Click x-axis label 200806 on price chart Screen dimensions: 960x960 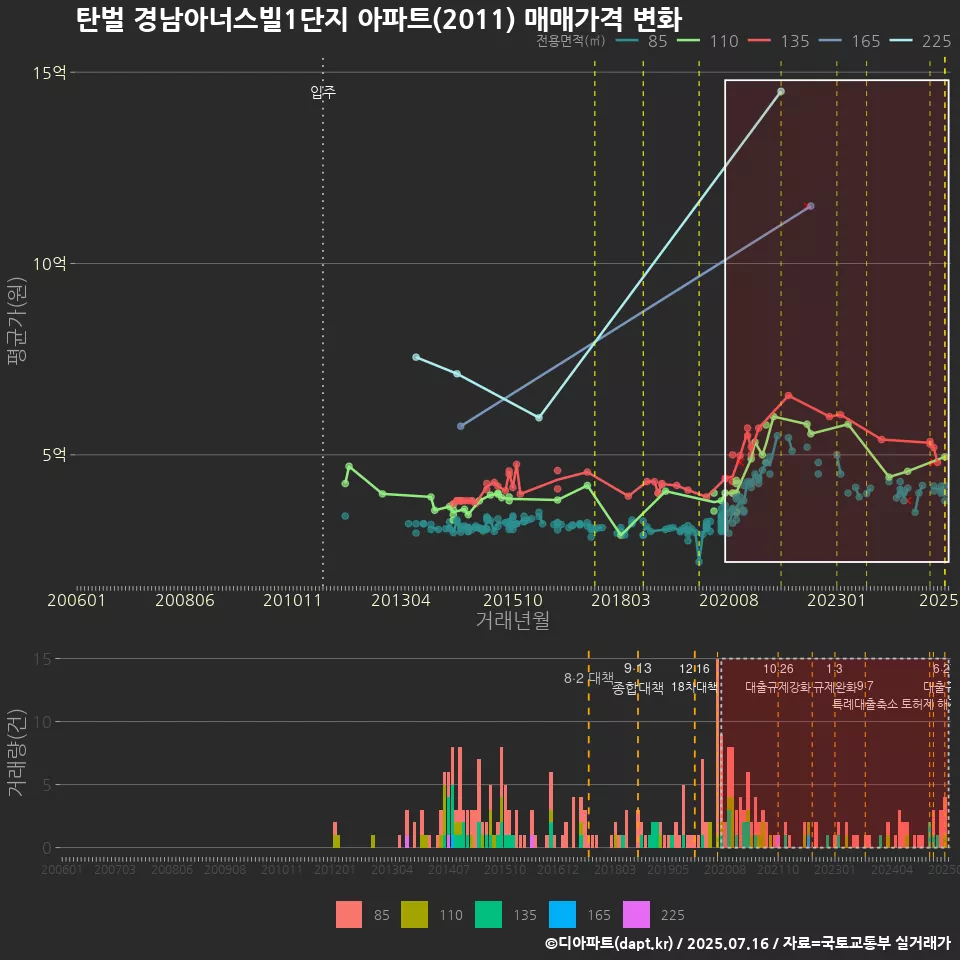click(x=185, y=600)
